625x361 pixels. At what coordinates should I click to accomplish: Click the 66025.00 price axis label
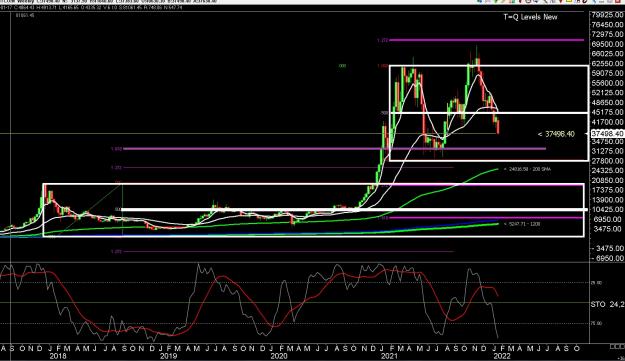(x=607, y=54)
